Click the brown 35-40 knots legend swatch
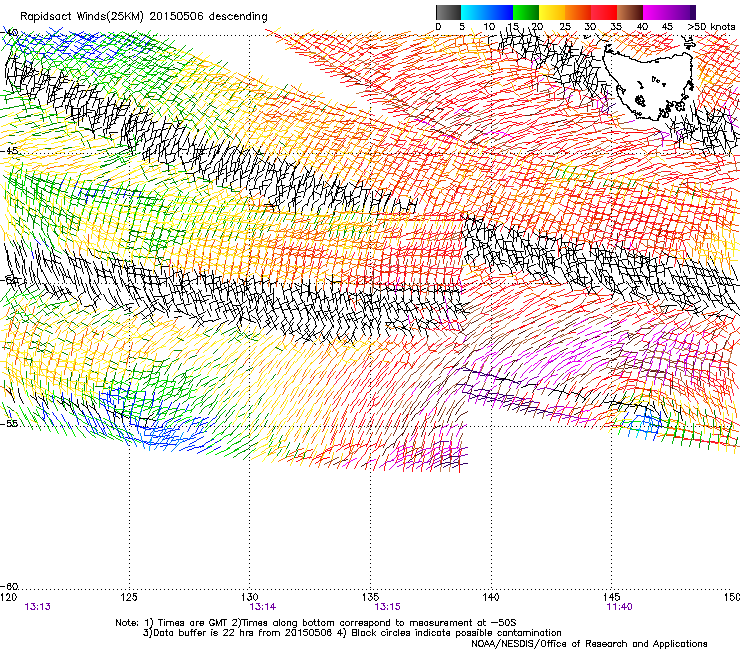 tap(630, 12)
